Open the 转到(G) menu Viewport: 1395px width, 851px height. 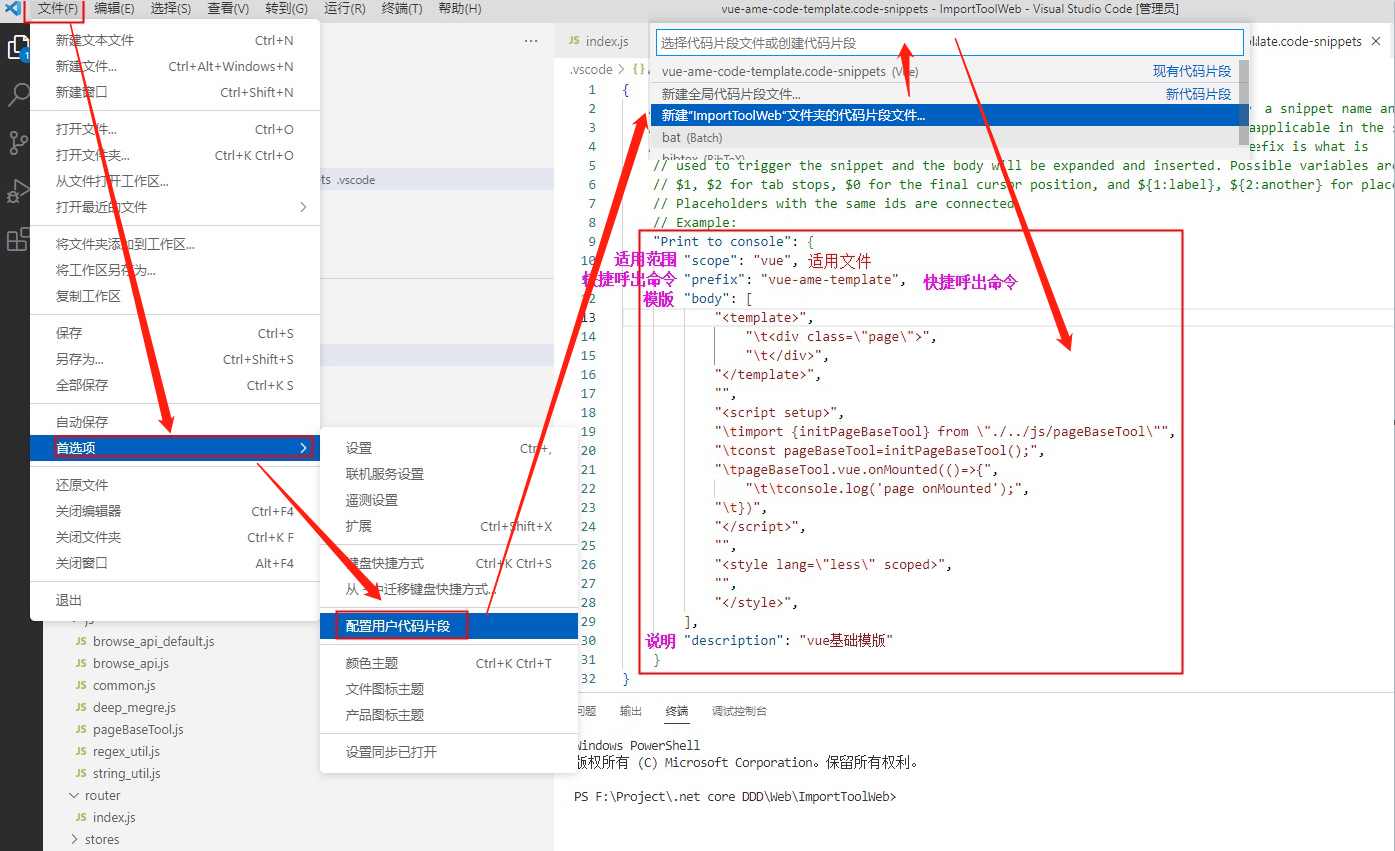286,9
